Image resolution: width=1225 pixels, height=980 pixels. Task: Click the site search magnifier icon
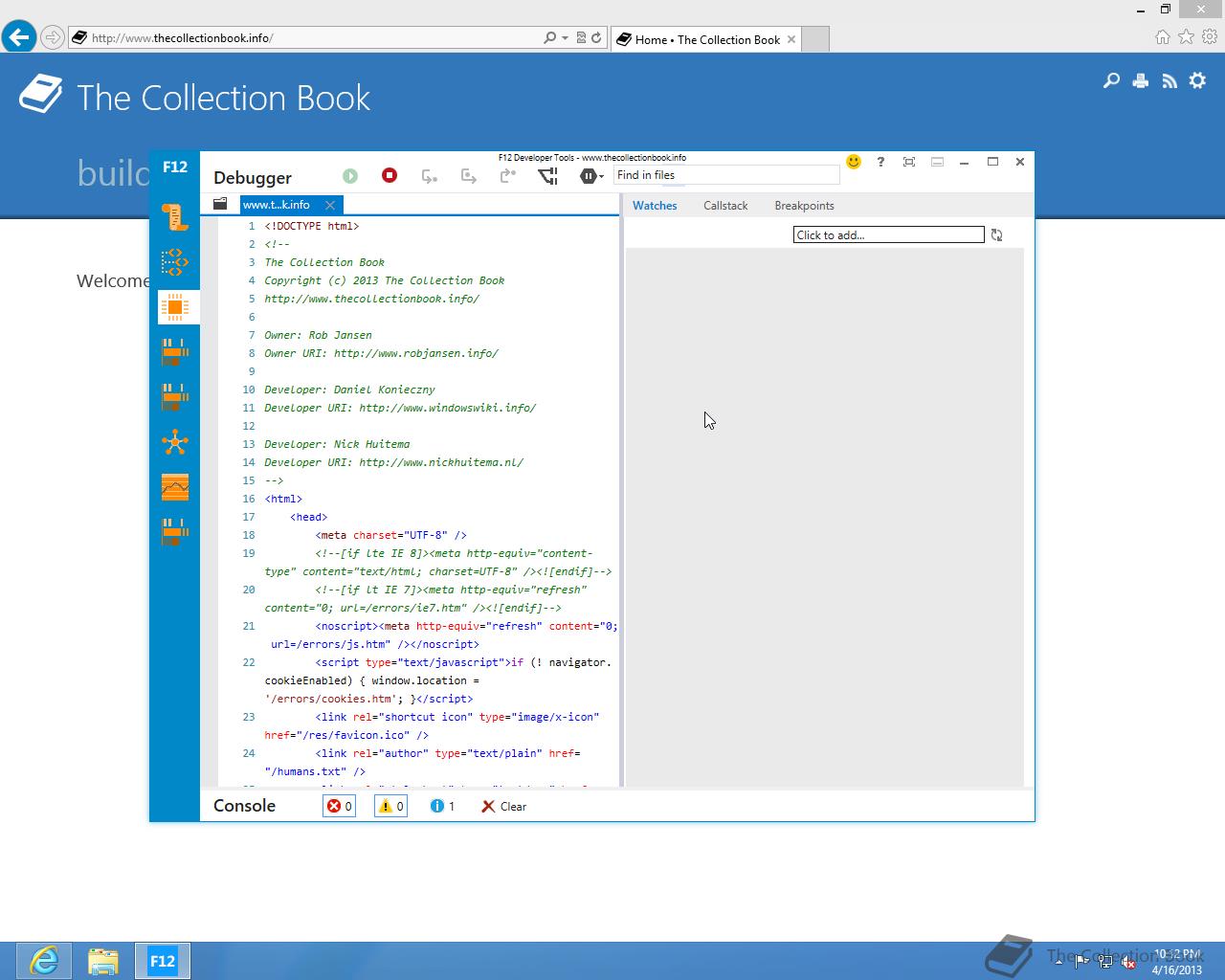pyautogui.click(x=1111, y=81)
